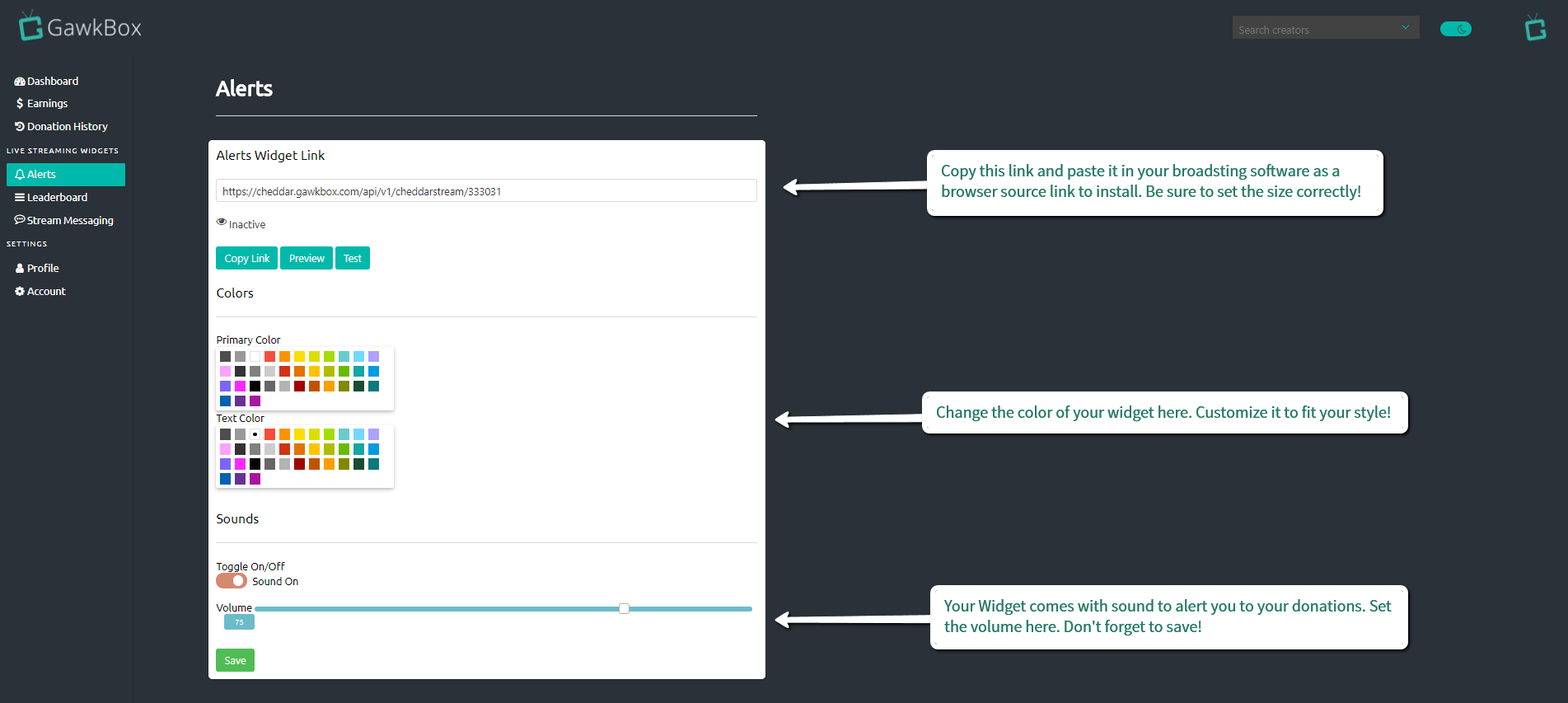Click the Dashboard gauge icon in the sidebar
The height and width of the screenshot is (703, 1568).
(20, 82)
